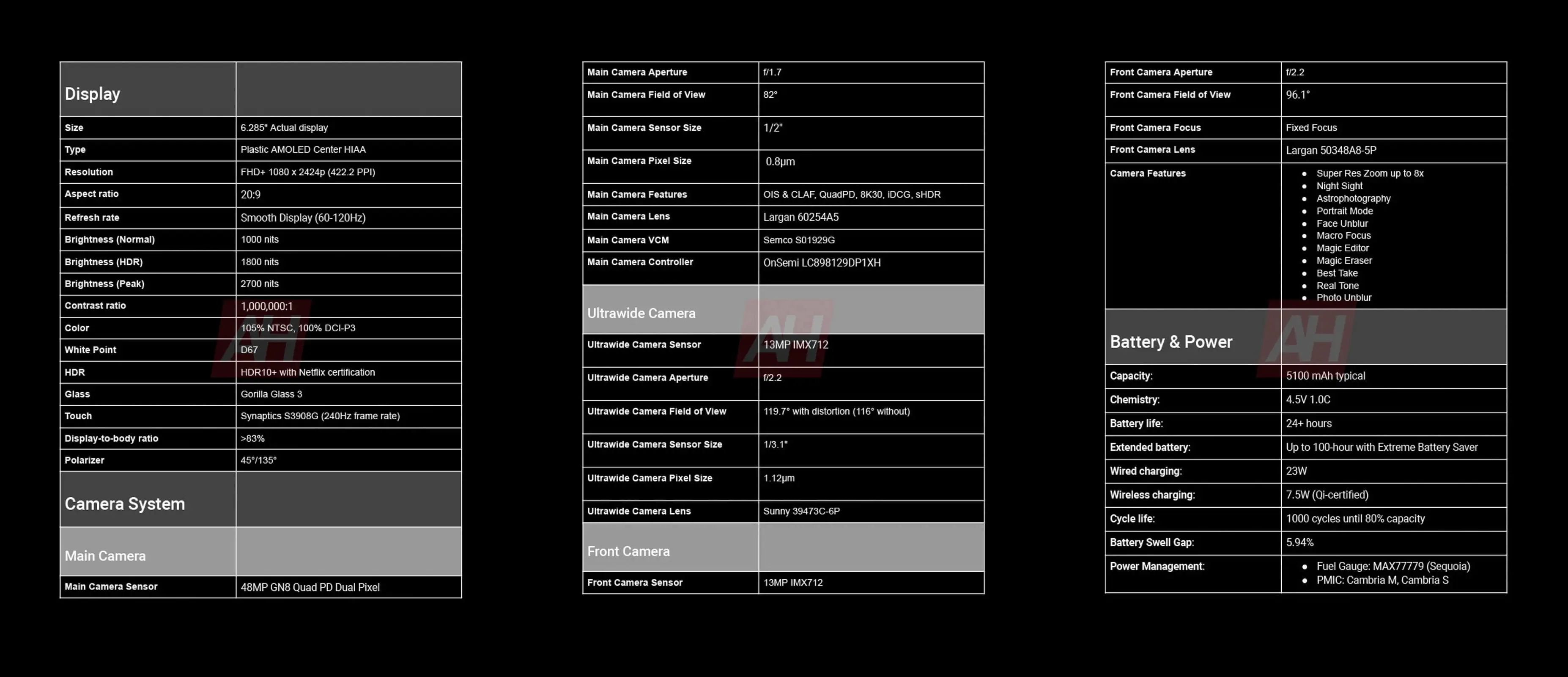The height and width of the screenshot is (677, 1568).
Task: Select 'Smooth Display (60-120Hz)' refresh rate
Action: [x=303, y=218]
